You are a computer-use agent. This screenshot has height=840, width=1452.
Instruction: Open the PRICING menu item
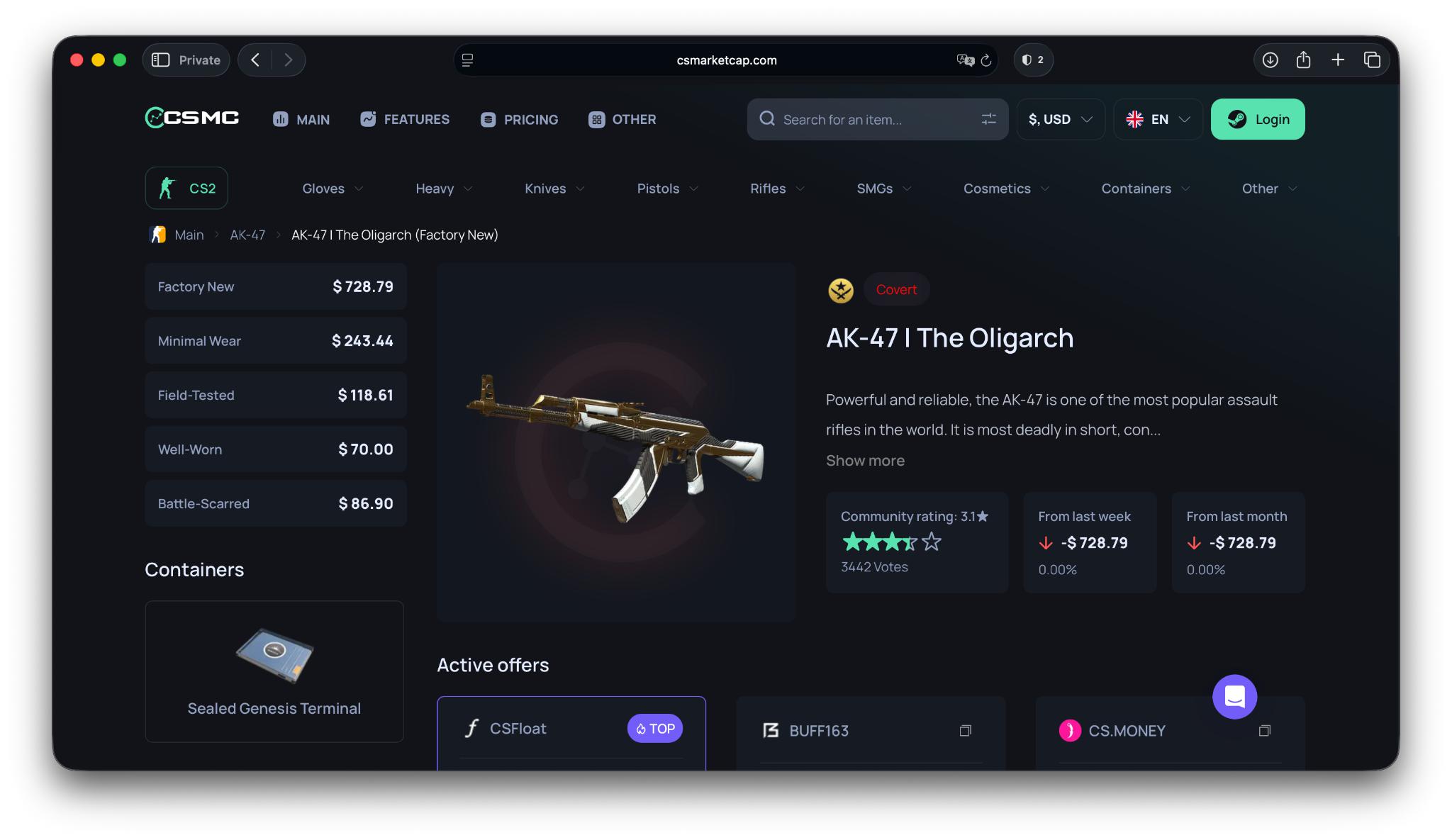point(519,119)
